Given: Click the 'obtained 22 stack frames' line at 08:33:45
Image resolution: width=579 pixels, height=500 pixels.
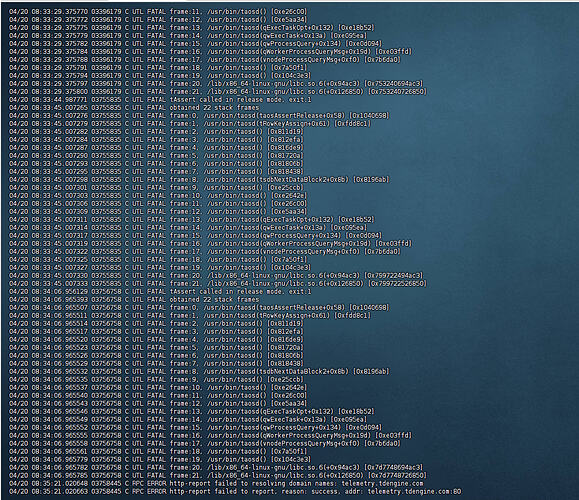Looking at the screenshot, I should (x=134, y=107).
